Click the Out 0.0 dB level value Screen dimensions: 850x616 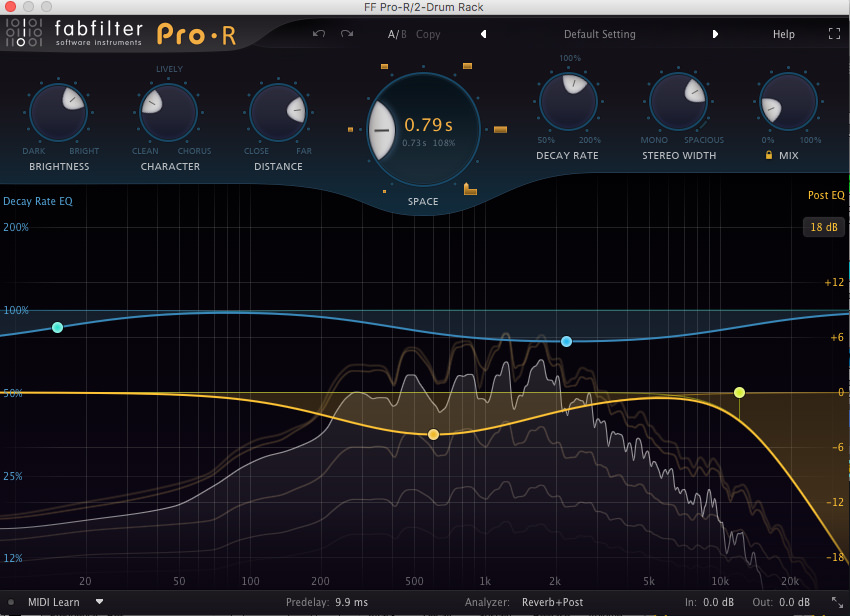coord(794,602)
